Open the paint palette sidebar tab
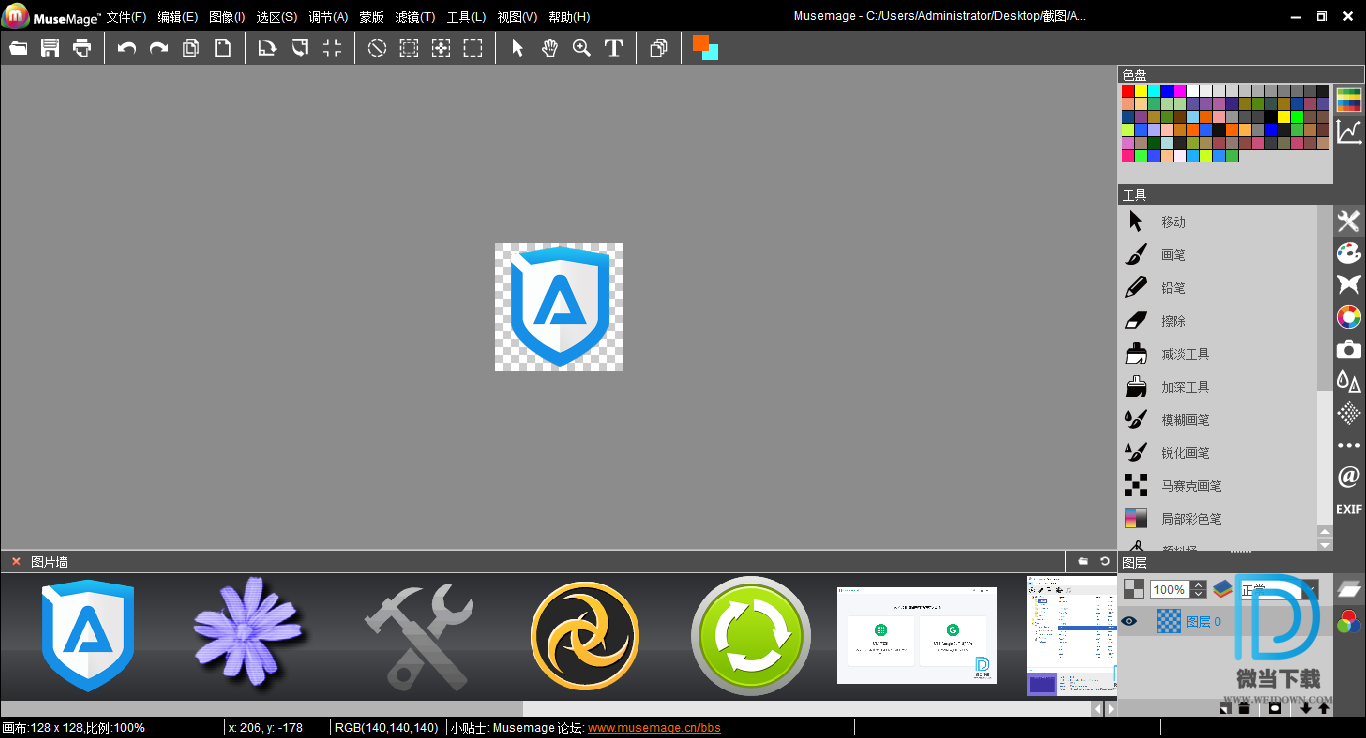Screen dimensions: 1366x738 point(1349,254)
